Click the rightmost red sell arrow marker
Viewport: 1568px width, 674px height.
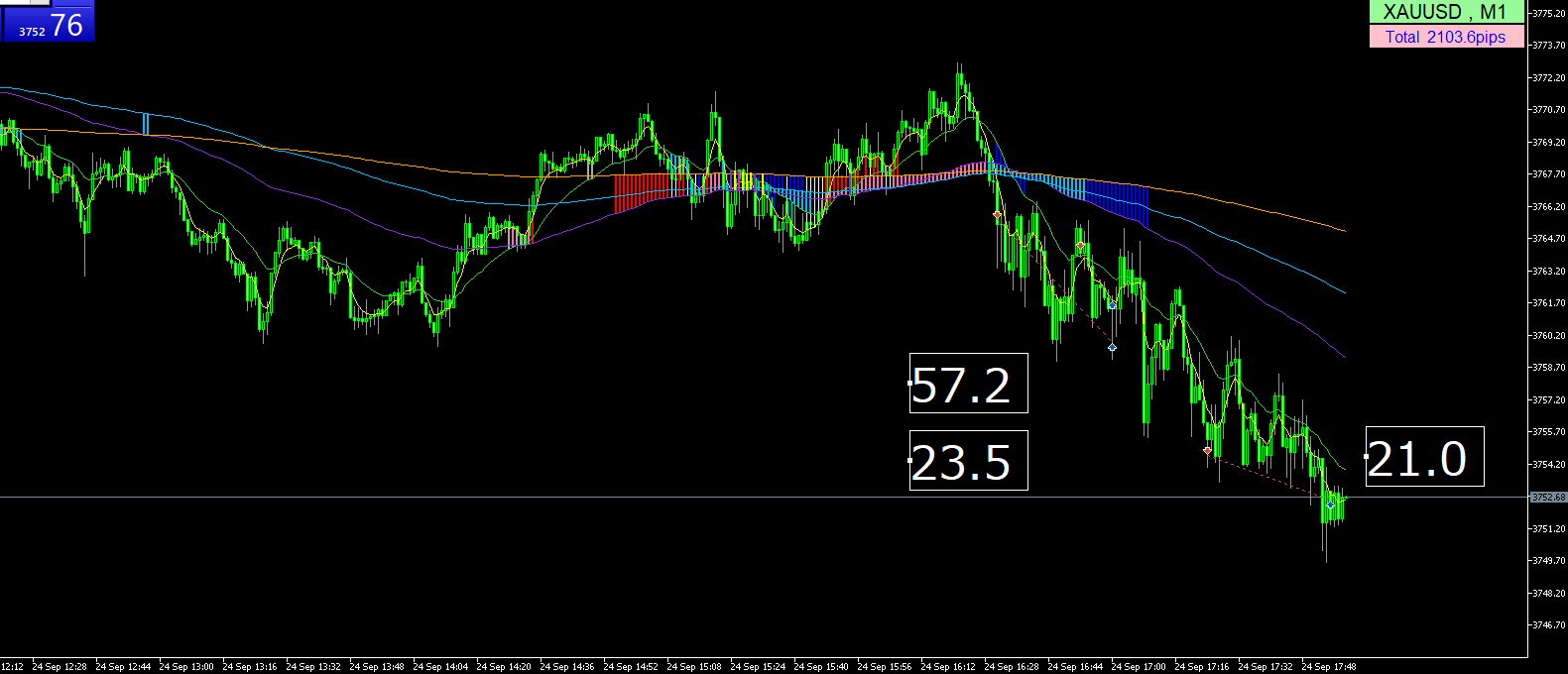[1207, 450]
